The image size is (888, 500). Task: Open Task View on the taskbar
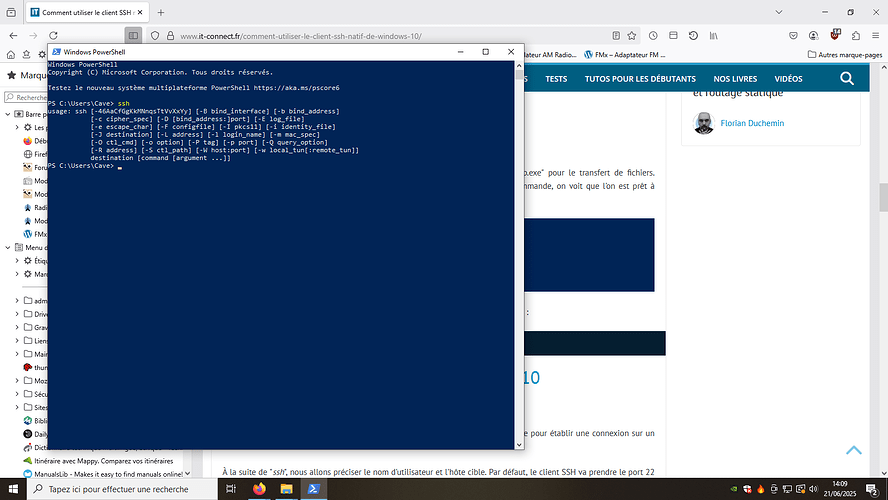pos(230,489)
